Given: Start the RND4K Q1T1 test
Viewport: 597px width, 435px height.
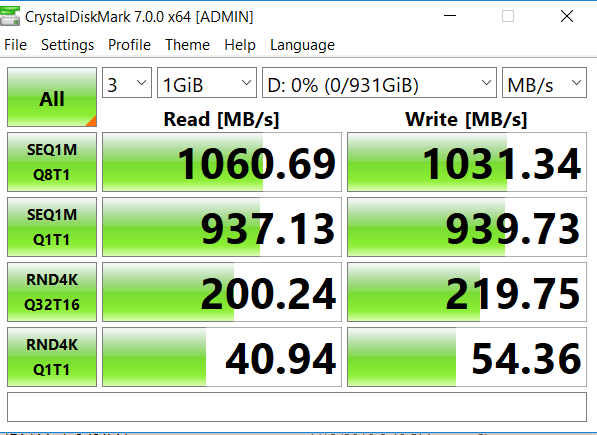Looking at the screenshot, I should point(52,357).
